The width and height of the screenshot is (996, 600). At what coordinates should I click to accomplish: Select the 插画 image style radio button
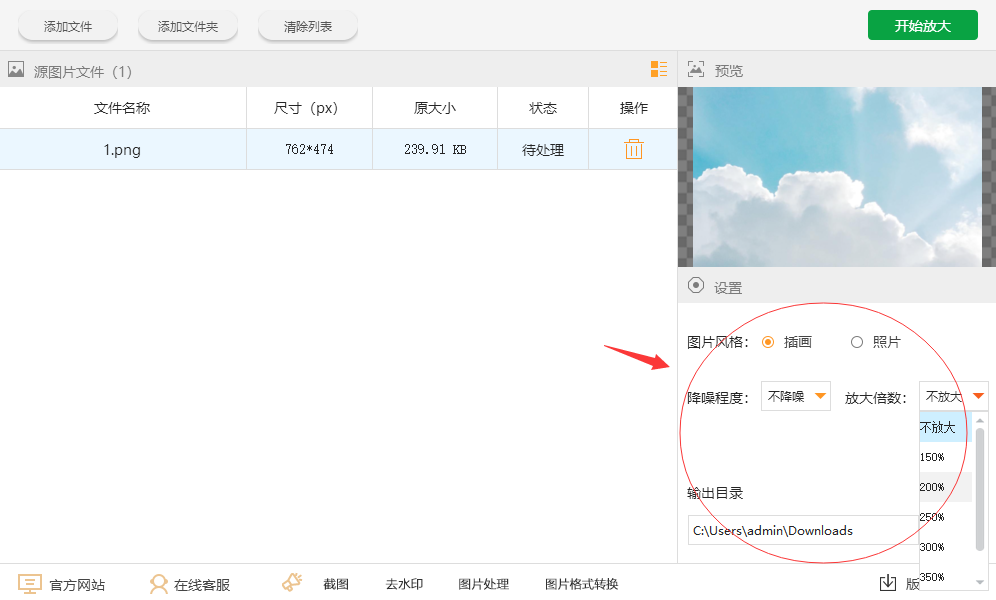click(x=768, y=342)
